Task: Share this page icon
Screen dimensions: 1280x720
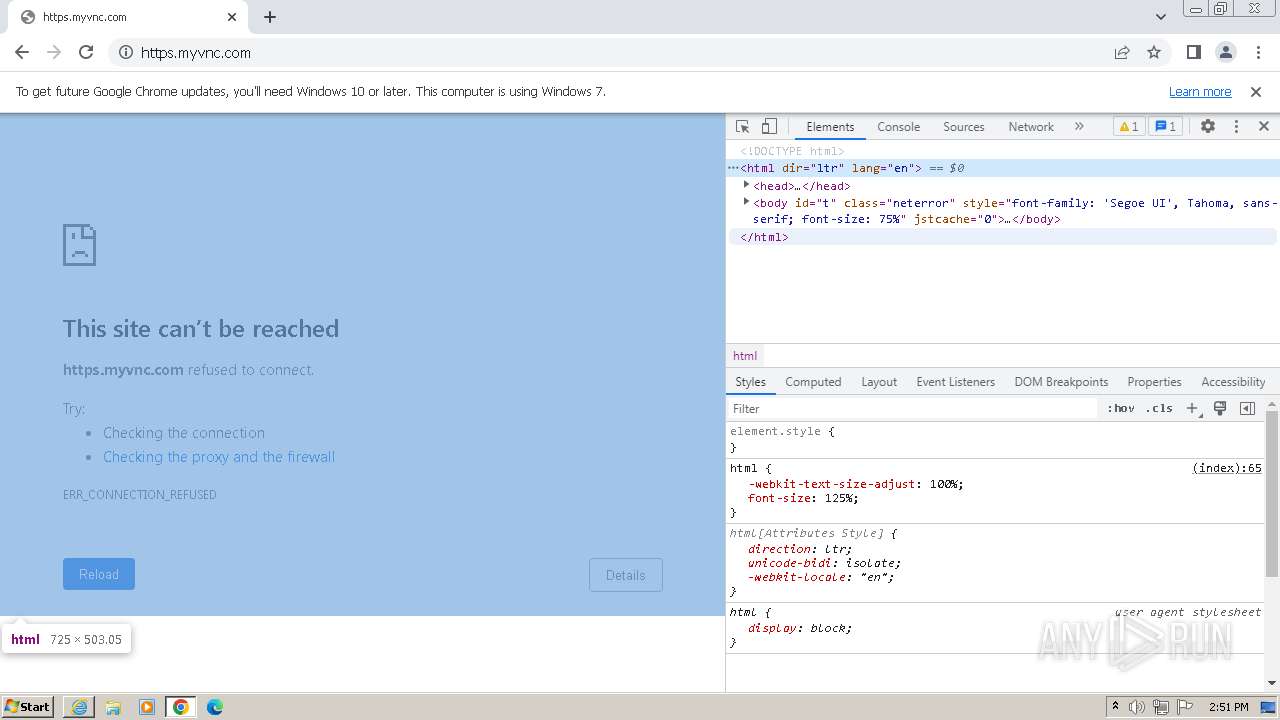Action: click(1122, 53)
